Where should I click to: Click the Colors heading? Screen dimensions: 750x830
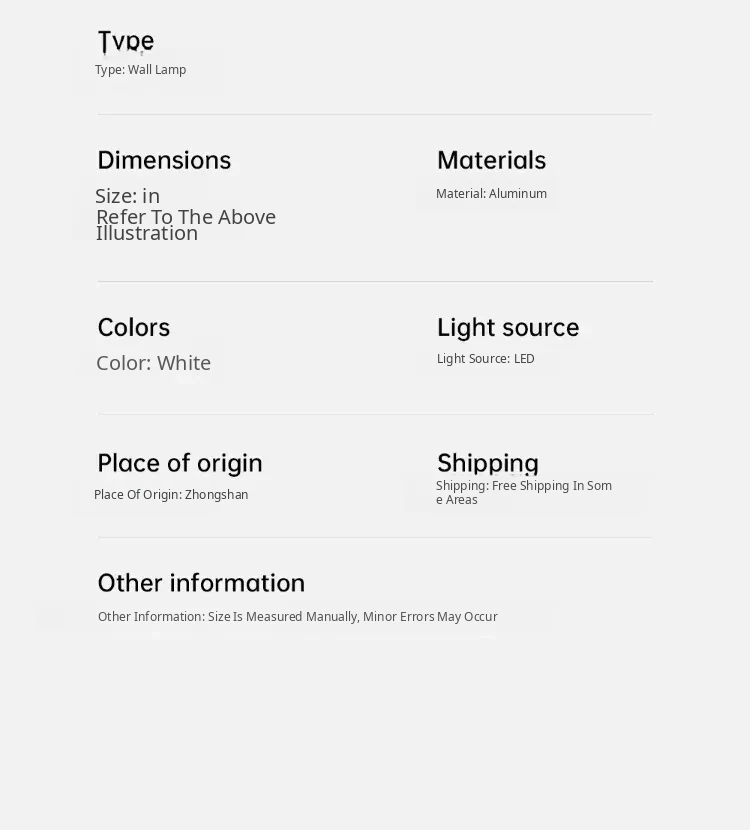click(x=134, y=327)
